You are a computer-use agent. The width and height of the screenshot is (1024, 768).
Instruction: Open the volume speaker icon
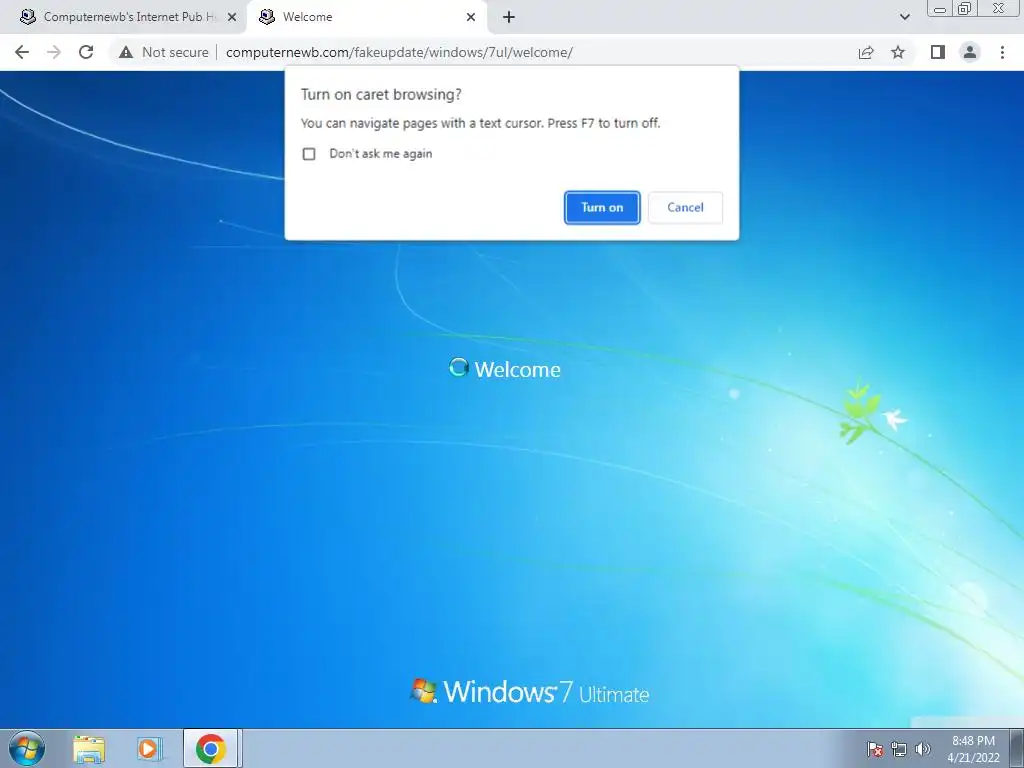pyautogui.click(x=922, y=749)
